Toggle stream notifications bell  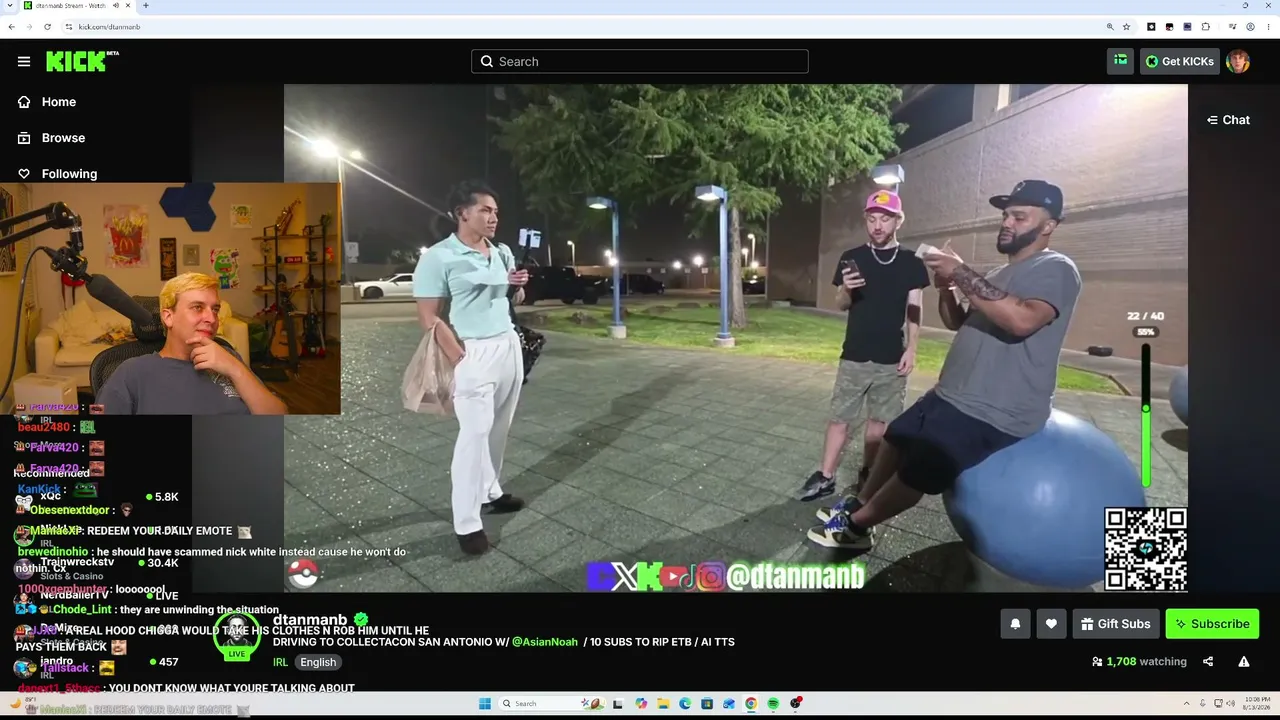pyautogui.click(x=1015, y=624)
